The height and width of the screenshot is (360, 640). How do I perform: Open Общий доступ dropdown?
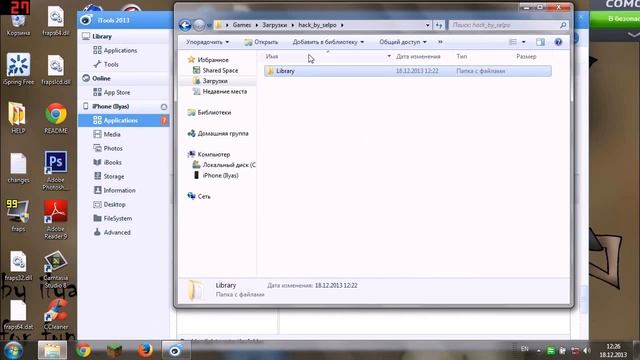pyautogui.click(x=402, y=42)
